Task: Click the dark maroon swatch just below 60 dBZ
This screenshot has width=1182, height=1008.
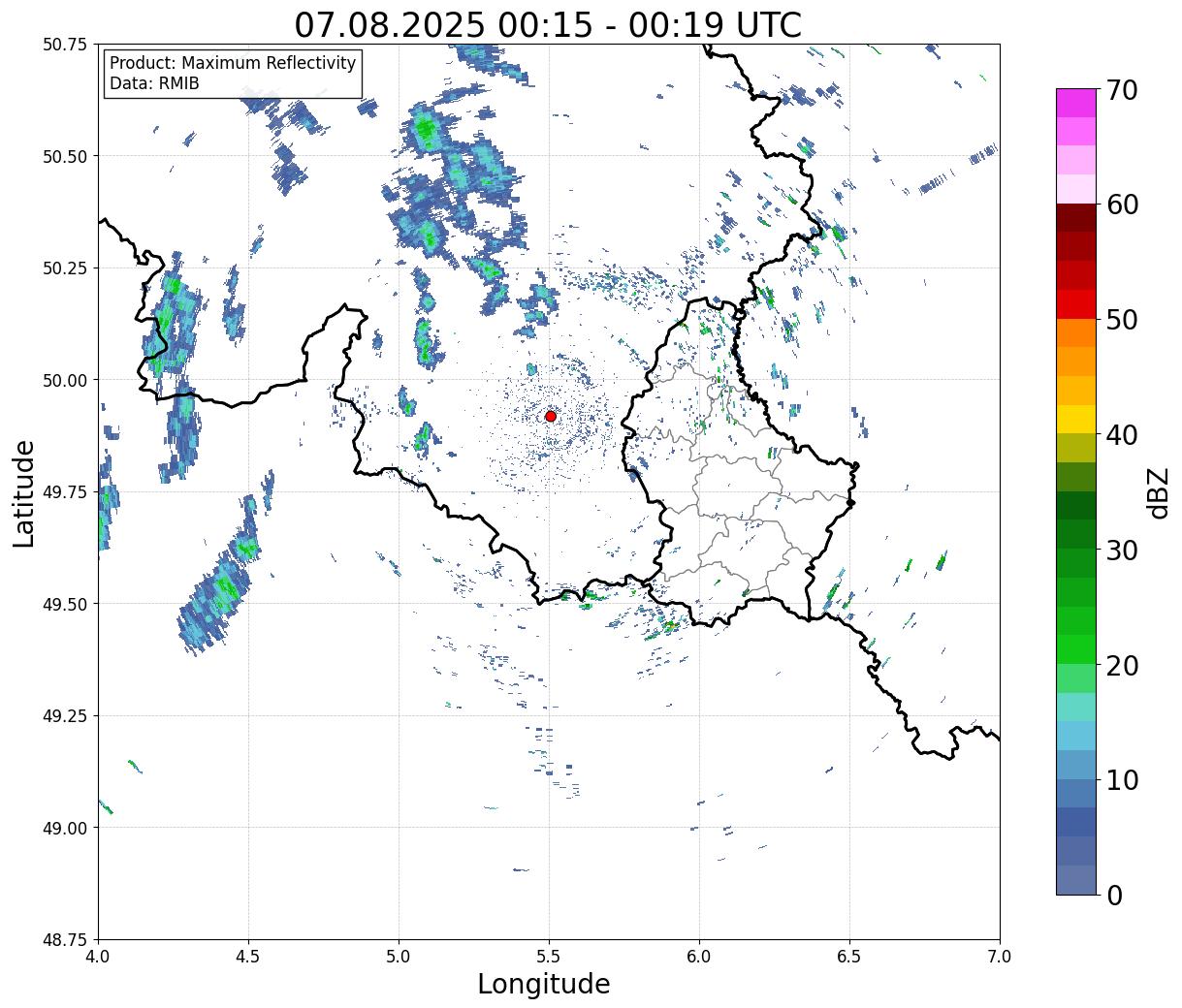Action: click(1076, 218)
